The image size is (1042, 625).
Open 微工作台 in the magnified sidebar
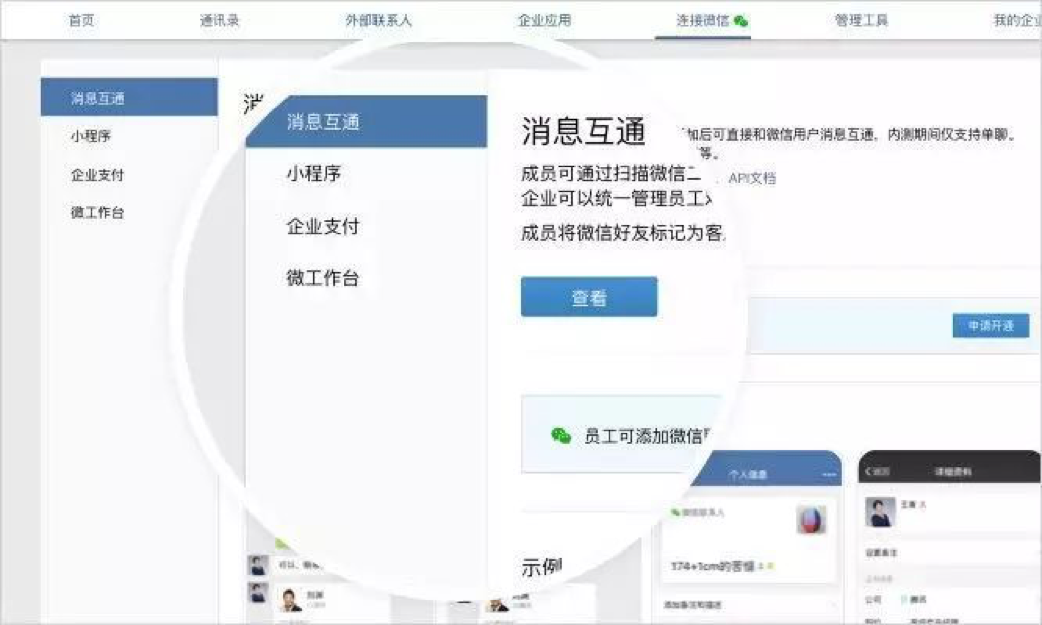[x=322, y=278]
